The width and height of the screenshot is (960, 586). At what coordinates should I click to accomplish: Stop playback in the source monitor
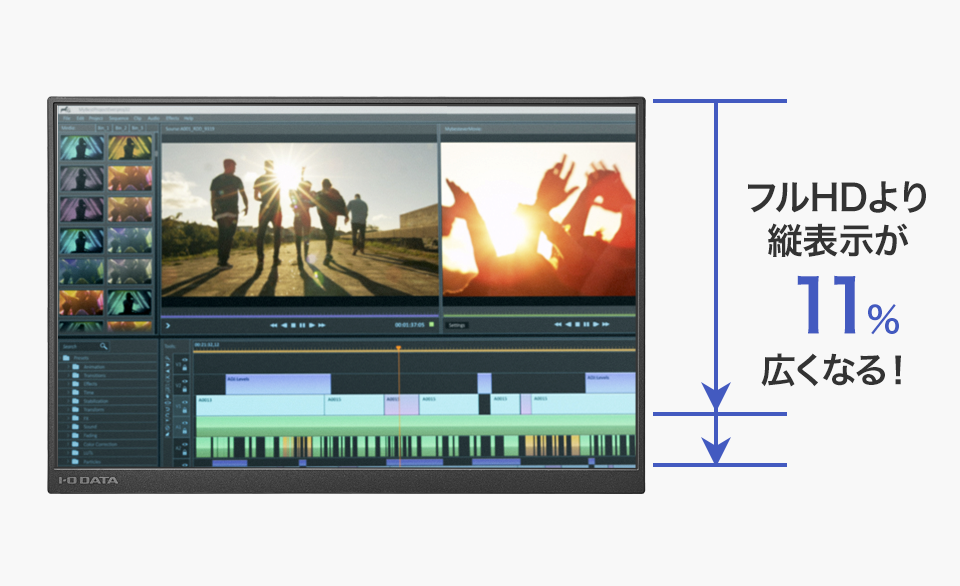point(293,325)
